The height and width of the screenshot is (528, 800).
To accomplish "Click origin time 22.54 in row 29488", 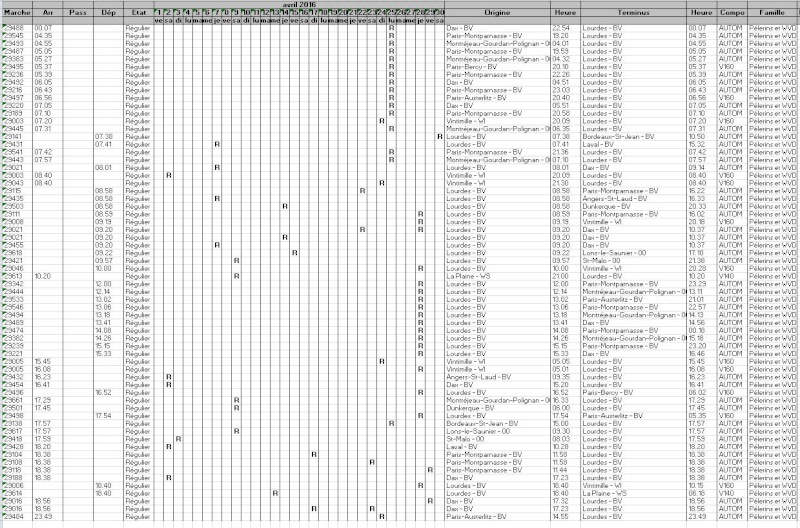I will 561,28.
